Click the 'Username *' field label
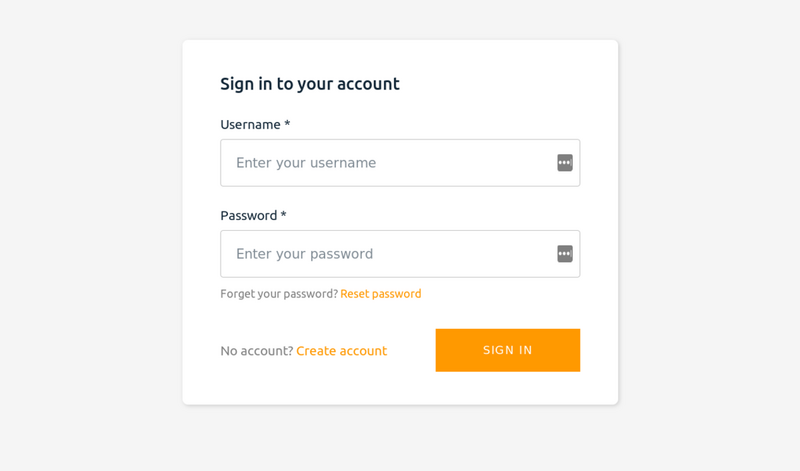 255,125
